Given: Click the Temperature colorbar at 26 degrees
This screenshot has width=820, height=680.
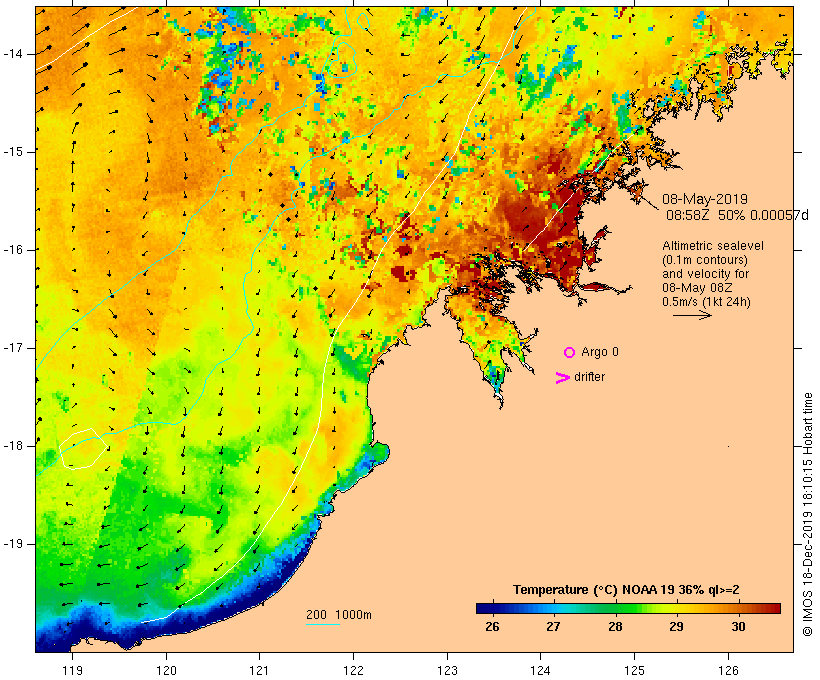Looking at the screenshot, I should [492, 608].
